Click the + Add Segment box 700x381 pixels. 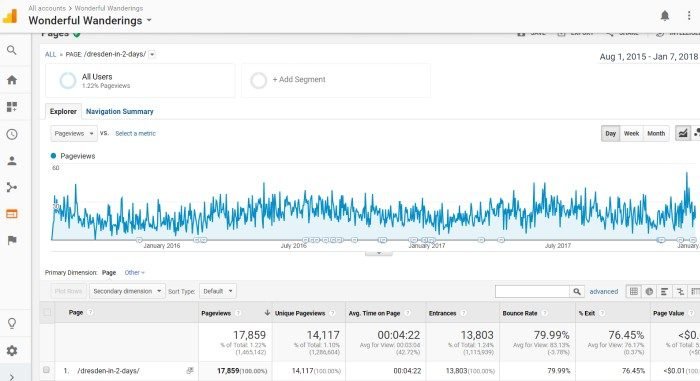point(336,80)
